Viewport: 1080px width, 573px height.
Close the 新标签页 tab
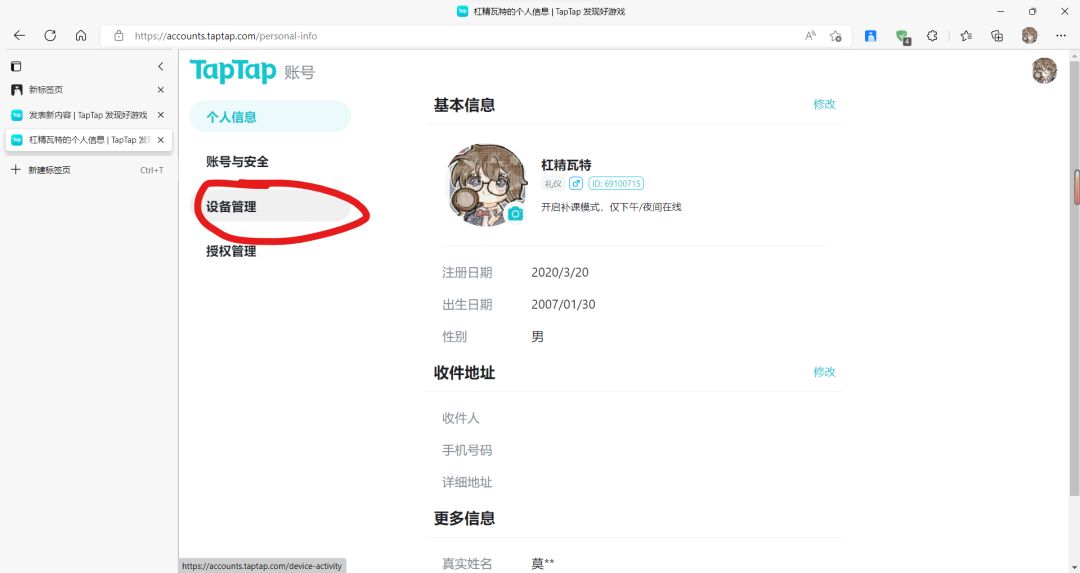pos(160,90)
